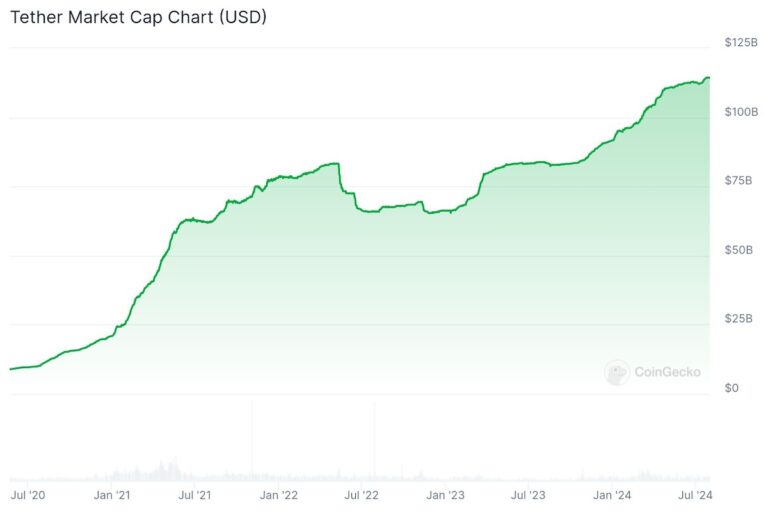Select the Jan '24 time axis marker
Viewport: 768px width, 512px height.
click(x=612, y=495)
